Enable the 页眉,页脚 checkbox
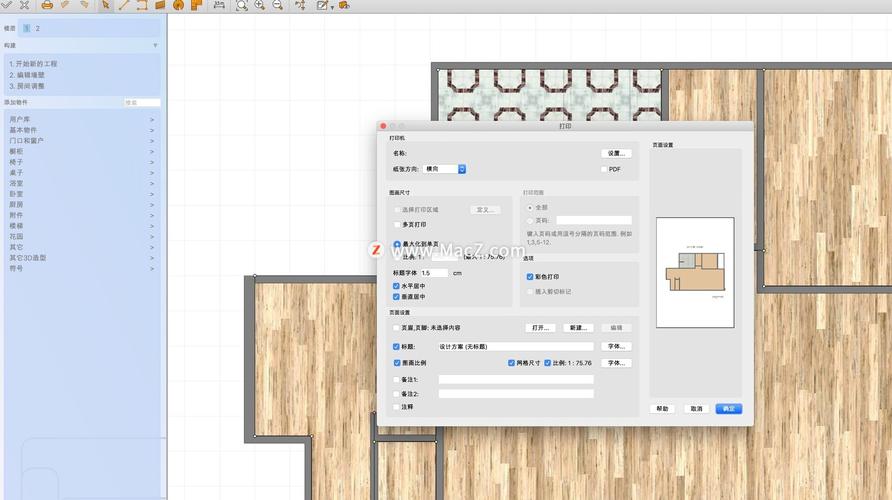This screenshot has width=892, height=500. click(396, 328)
